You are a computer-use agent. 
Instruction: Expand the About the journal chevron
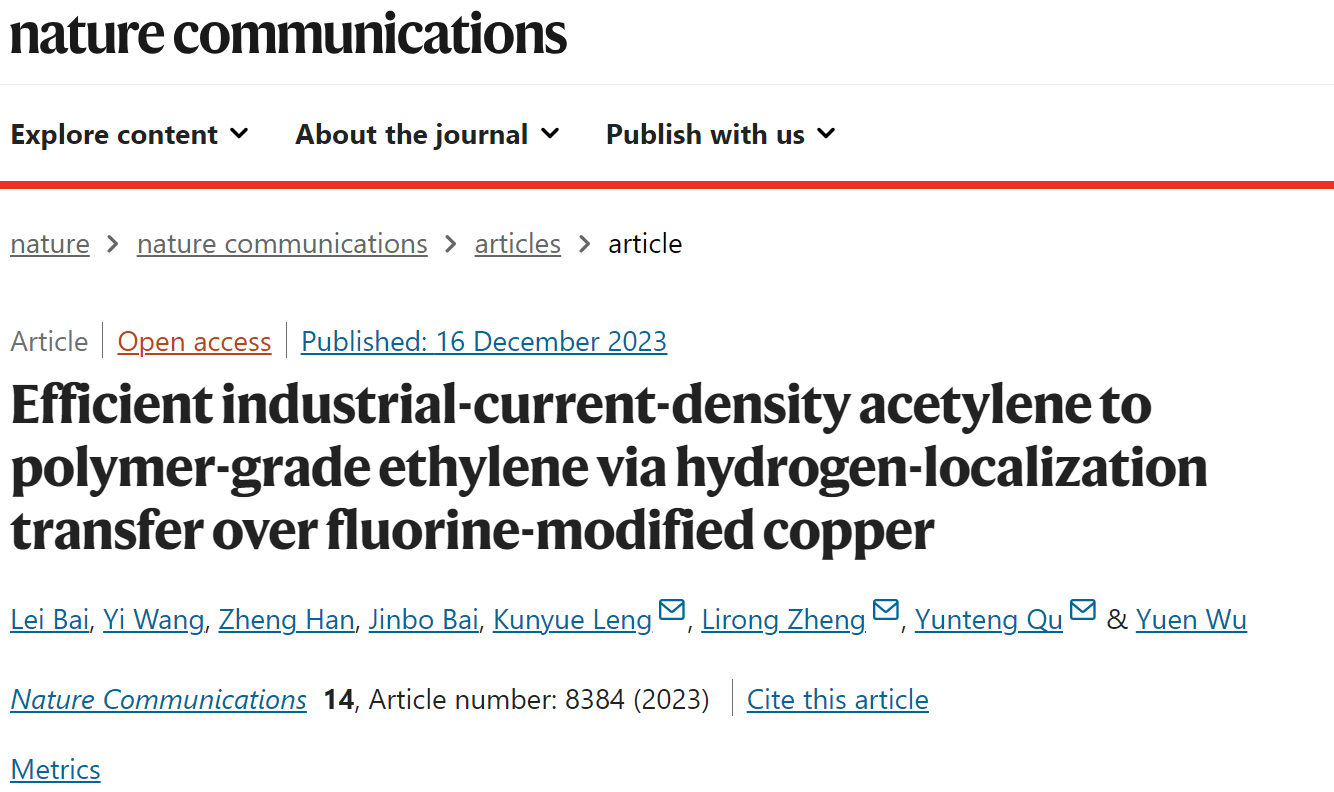point(550,133)
